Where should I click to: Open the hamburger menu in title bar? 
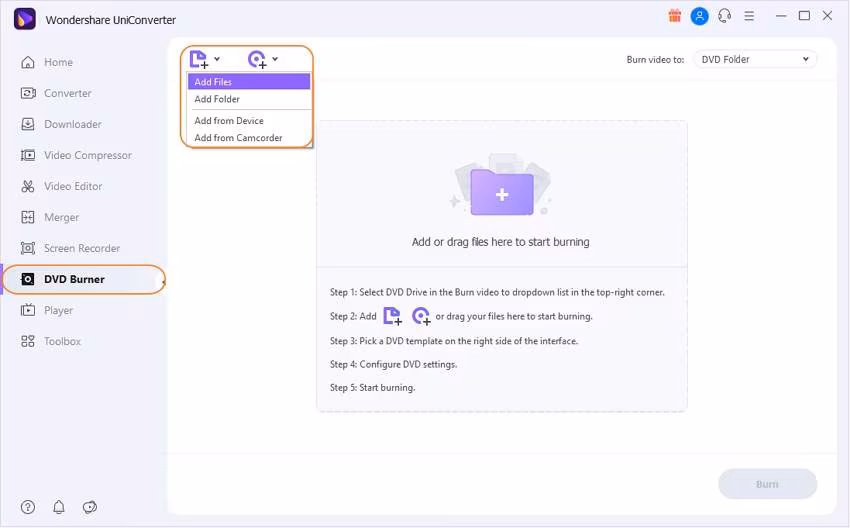[x=749, y=16]
